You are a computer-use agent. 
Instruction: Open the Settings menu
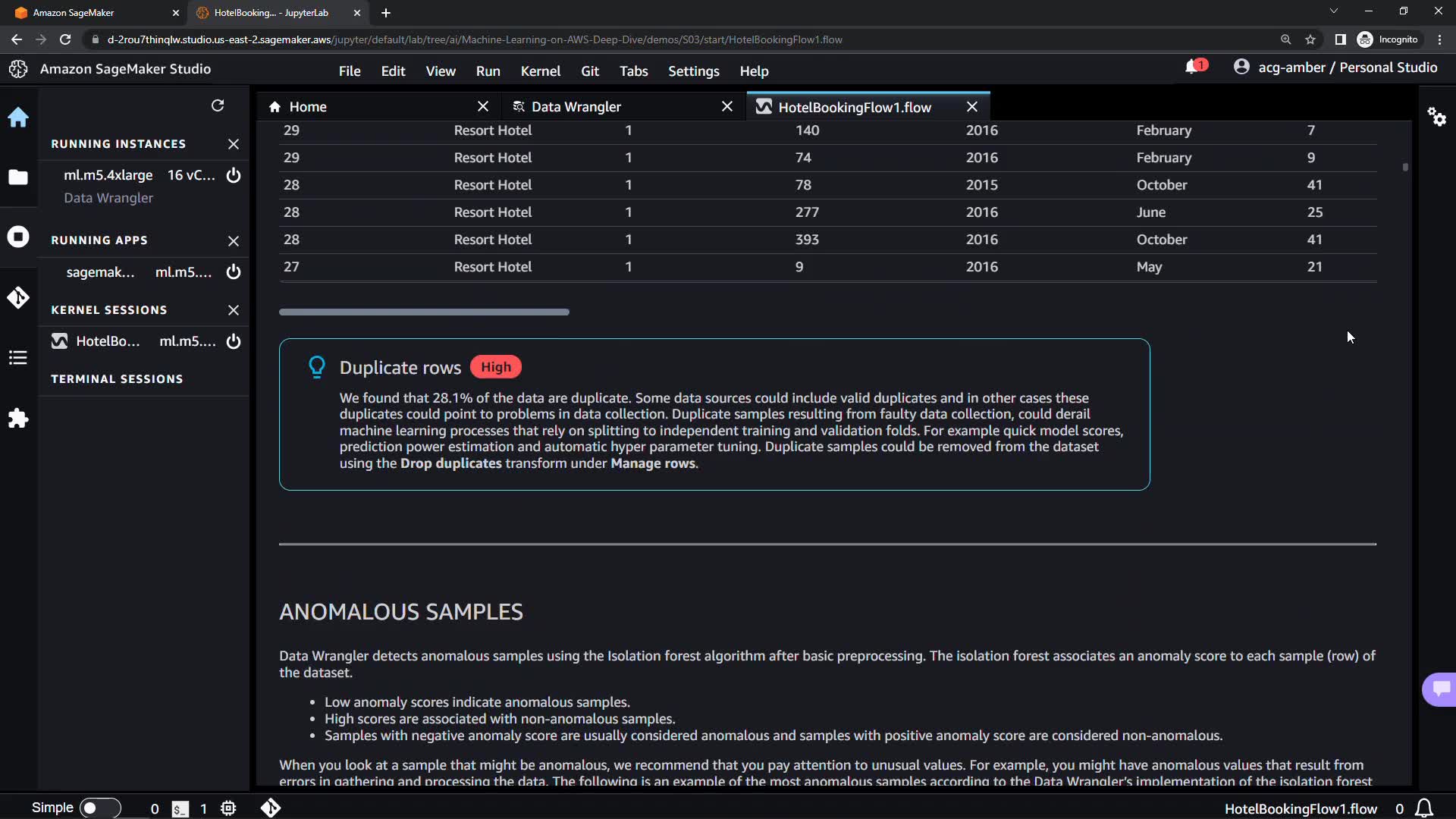tap(693, 71)
